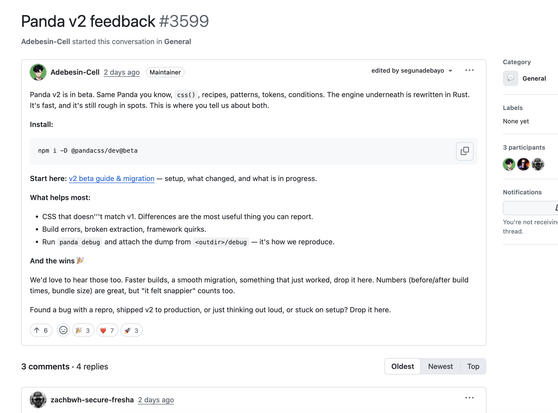Open the emoji reaction picker
This screenshot has height=413, width=558.
pos(63,330)
